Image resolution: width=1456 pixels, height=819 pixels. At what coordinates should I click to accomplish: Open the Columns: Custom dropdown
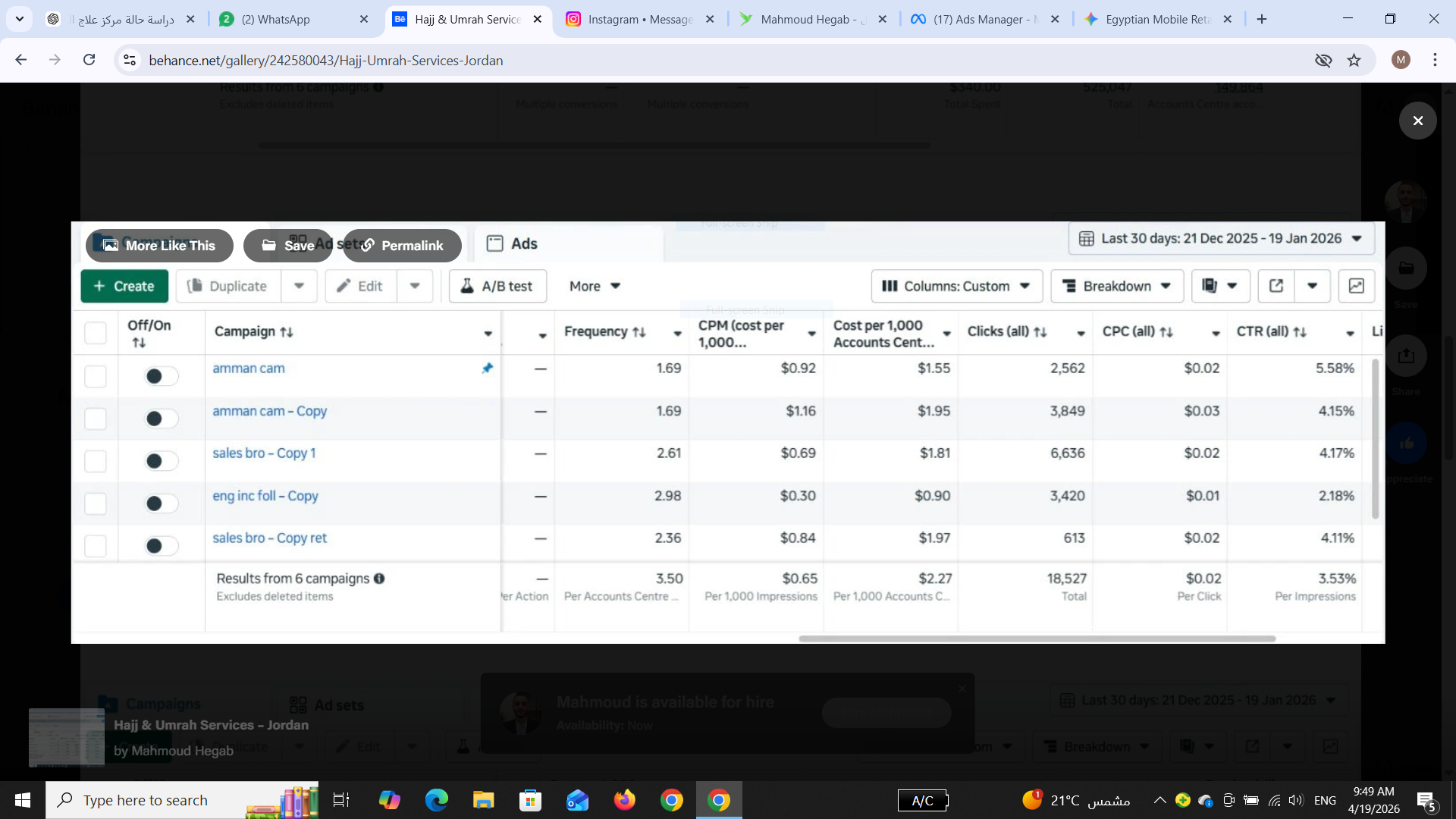coord(956,286)
